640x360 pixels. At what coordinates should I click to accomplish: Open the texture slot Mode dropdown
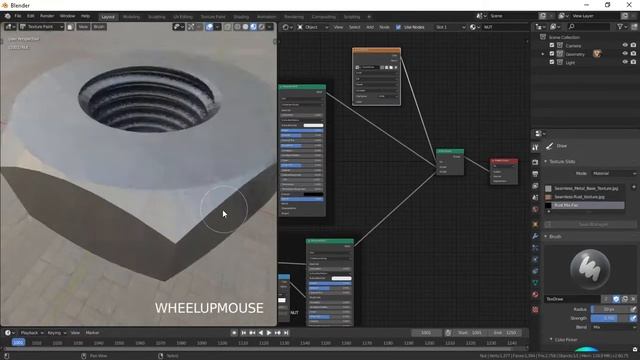coord(614,173)
